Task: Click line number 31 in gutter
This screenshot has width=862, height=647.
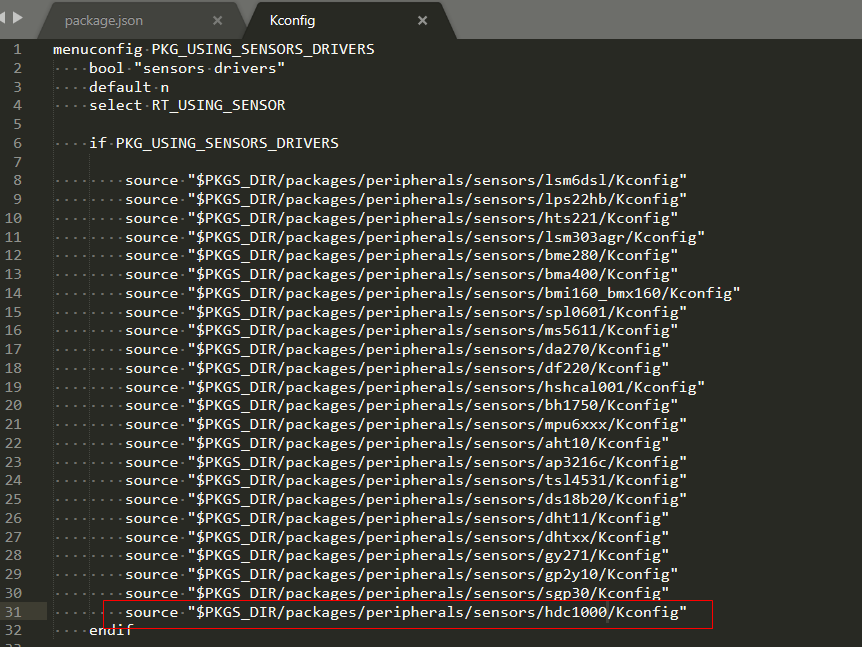Action: tap(13, 612)
